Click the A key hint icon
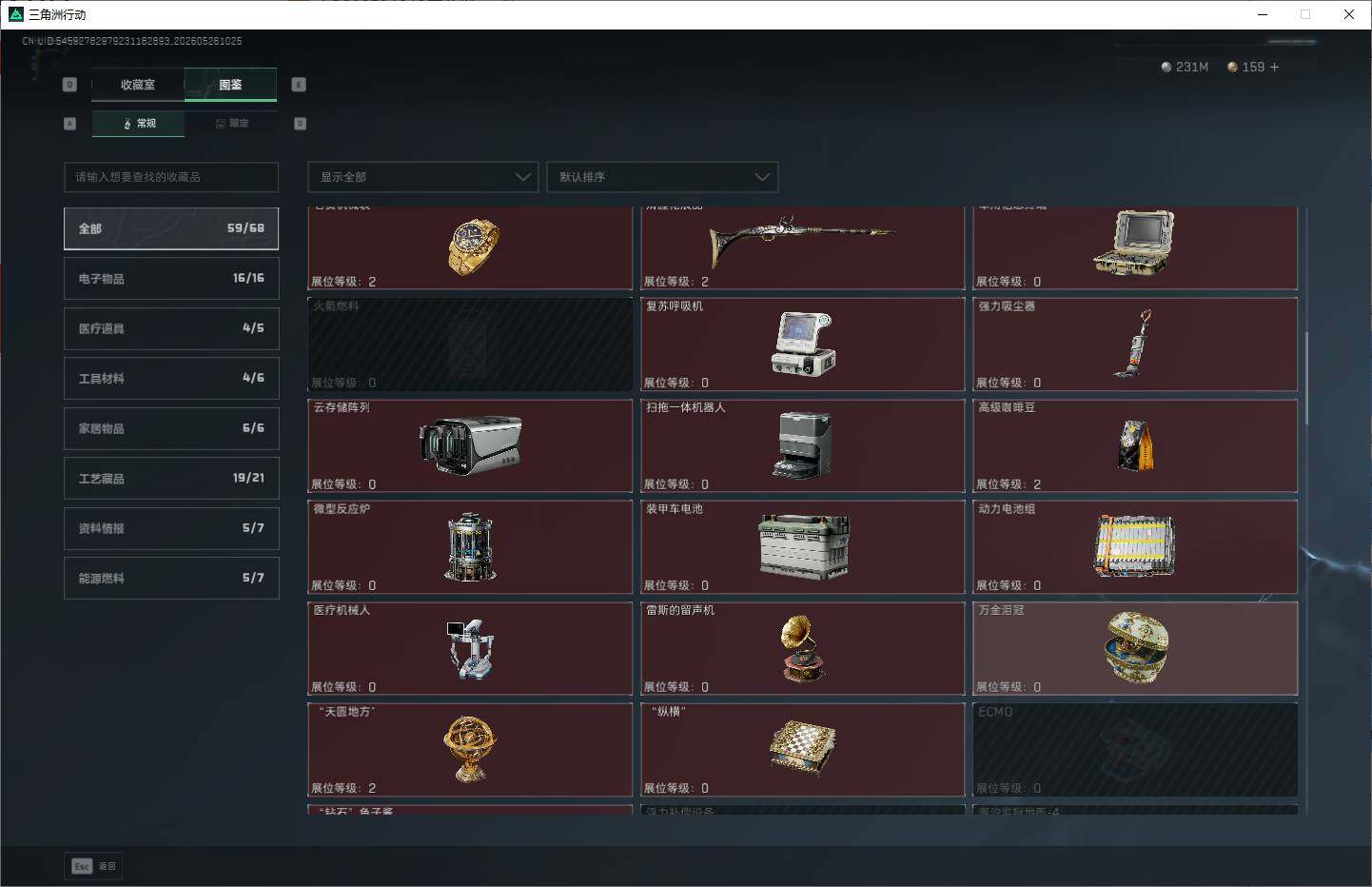The height and width of the screenshot is (887, 1372). point(69,124)
